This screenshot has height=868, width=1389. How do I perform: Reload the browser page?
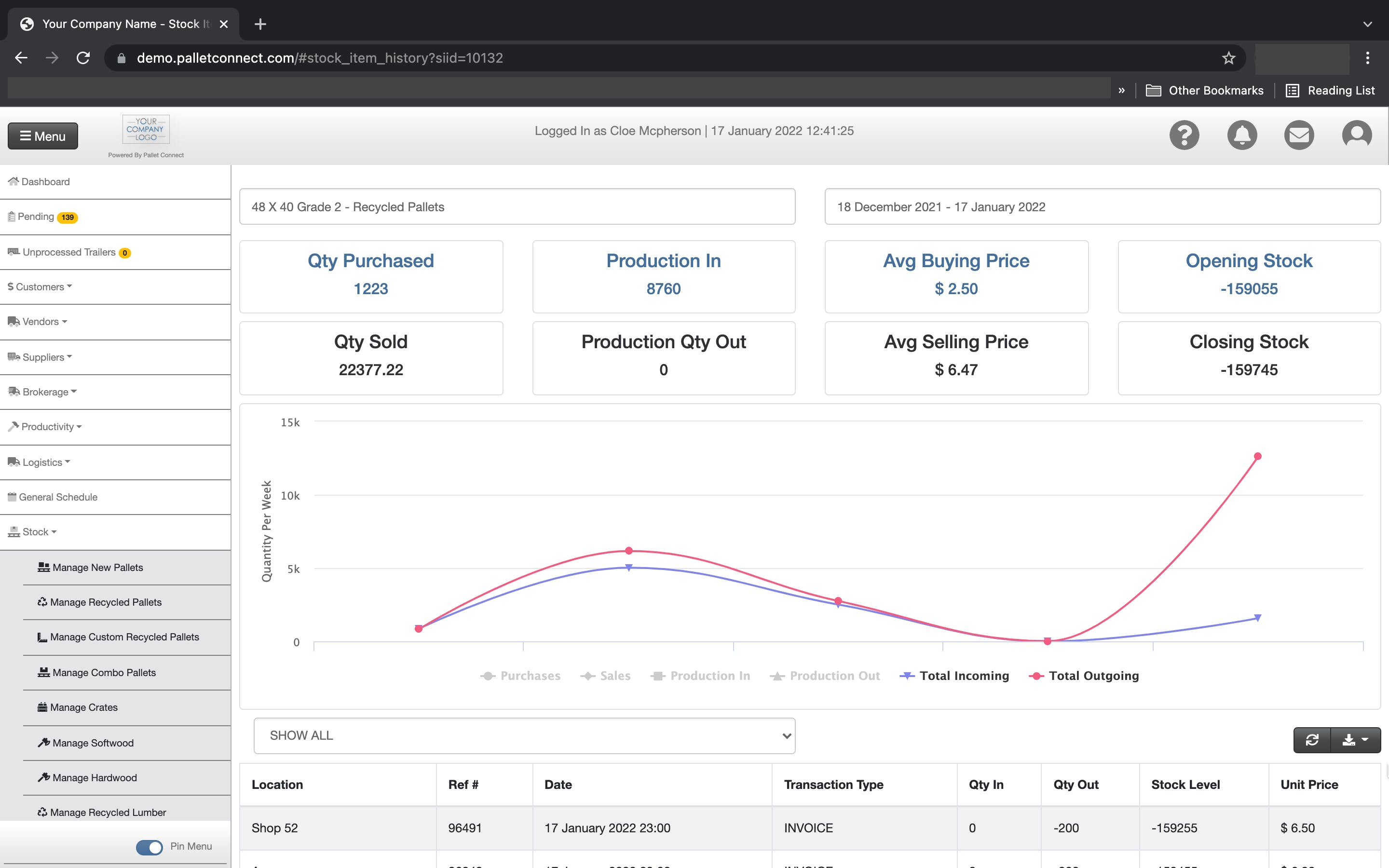point(83,58)
